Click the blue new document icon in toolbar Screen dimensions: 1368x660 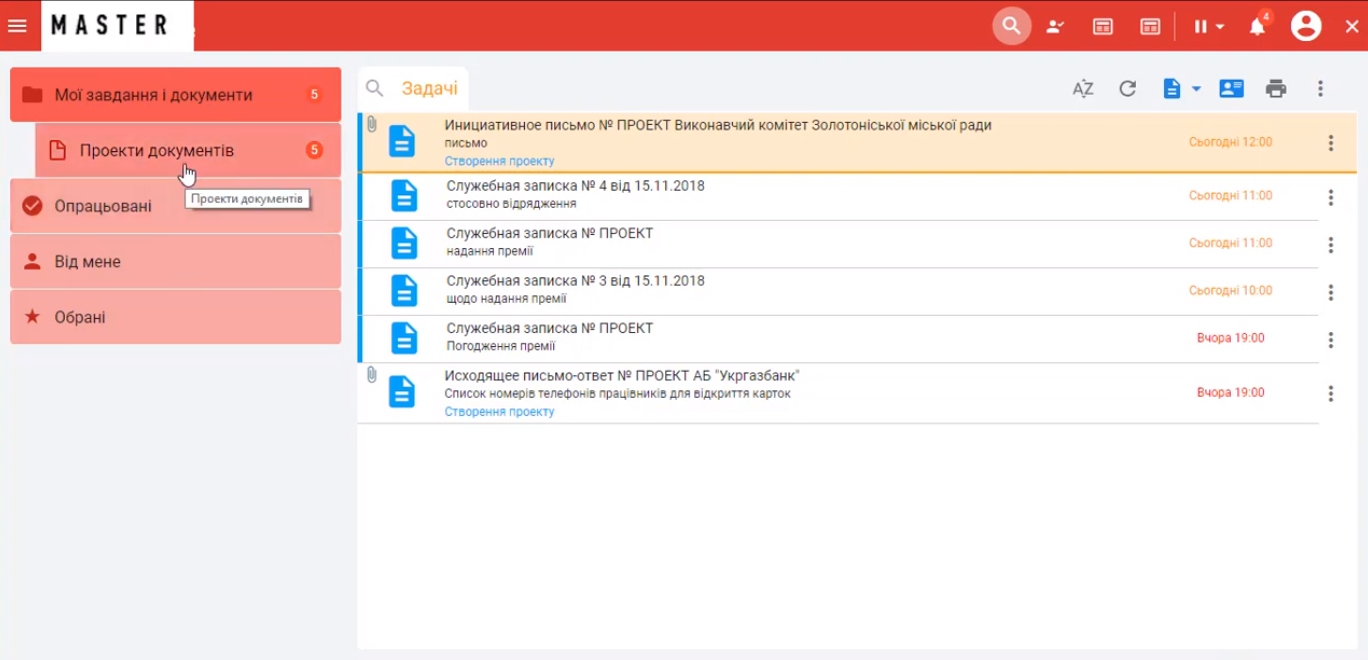click(x=1172, y=88)
